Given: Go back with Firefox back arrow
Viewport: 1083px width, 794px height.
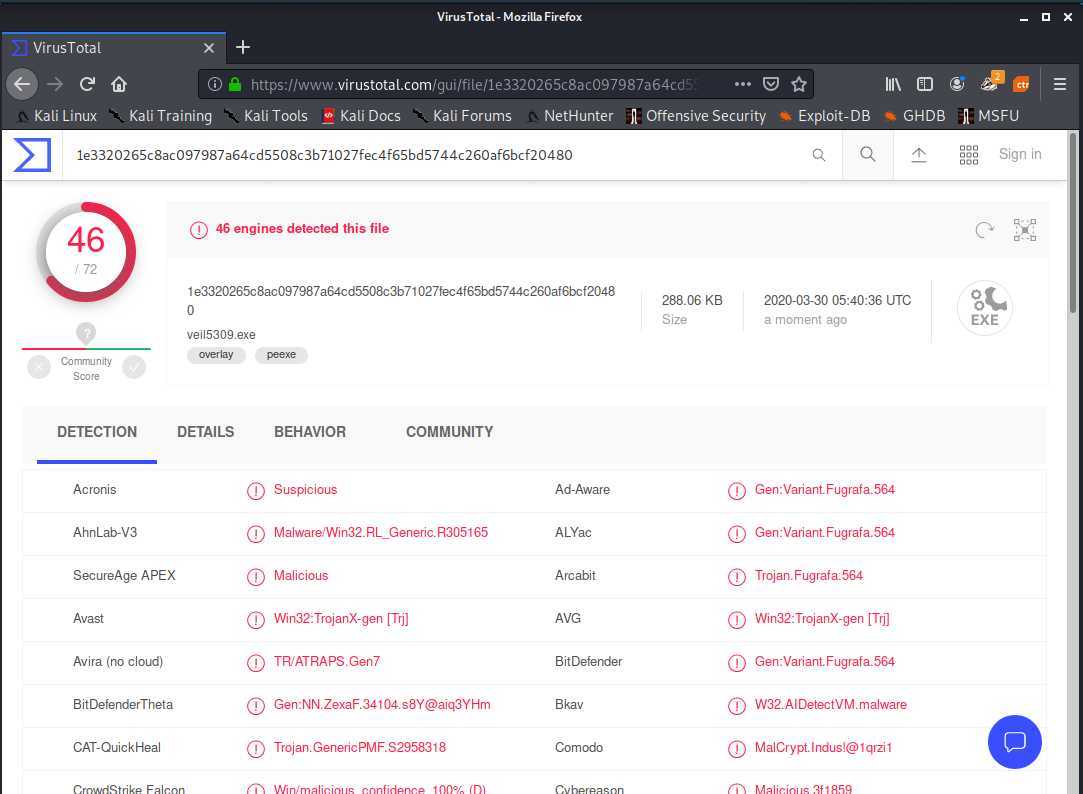Looking at the screenshot, I should (x=22, y=84).
